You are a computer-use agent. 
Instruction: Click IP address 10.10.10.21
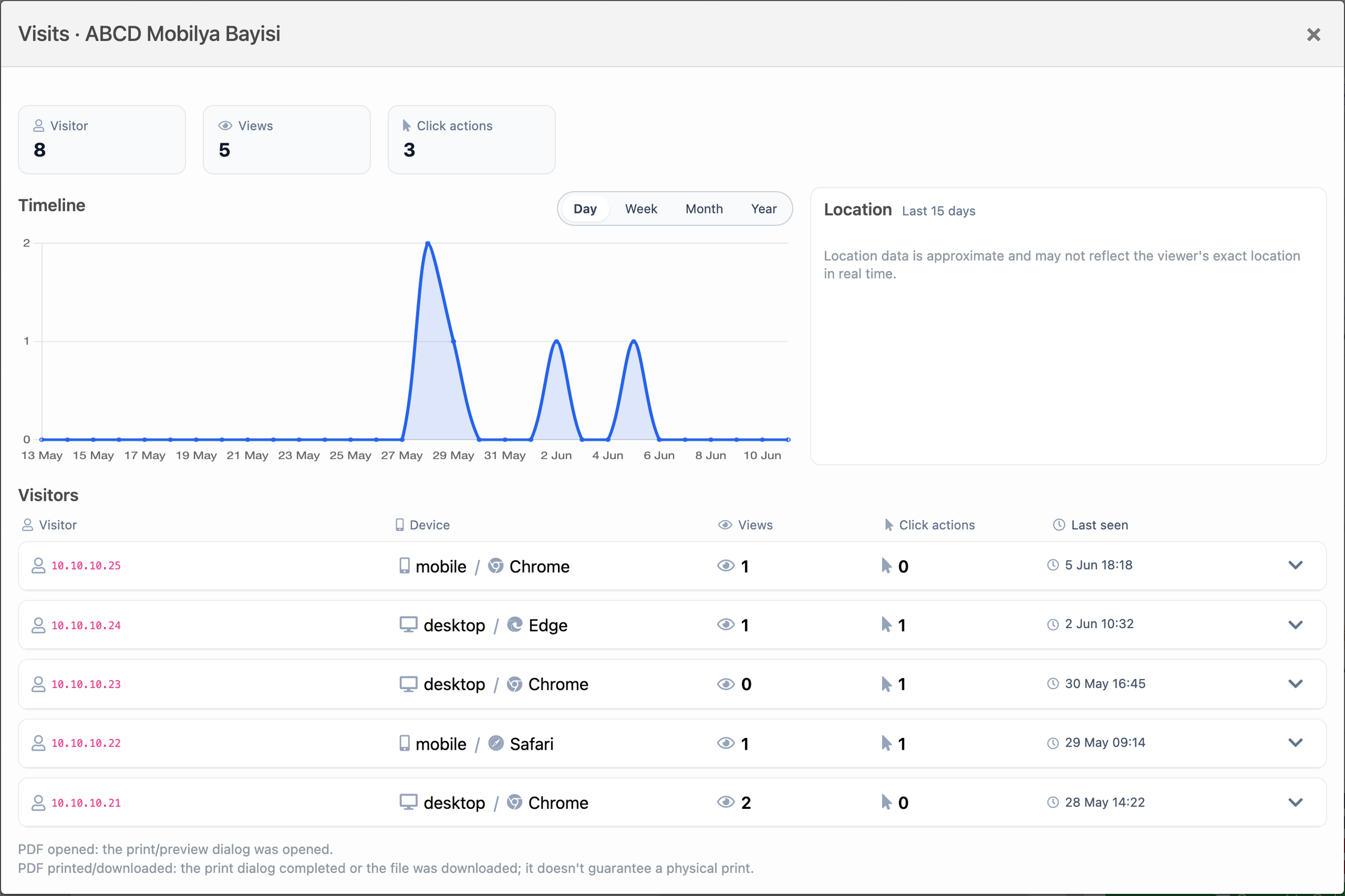point(86,803)
